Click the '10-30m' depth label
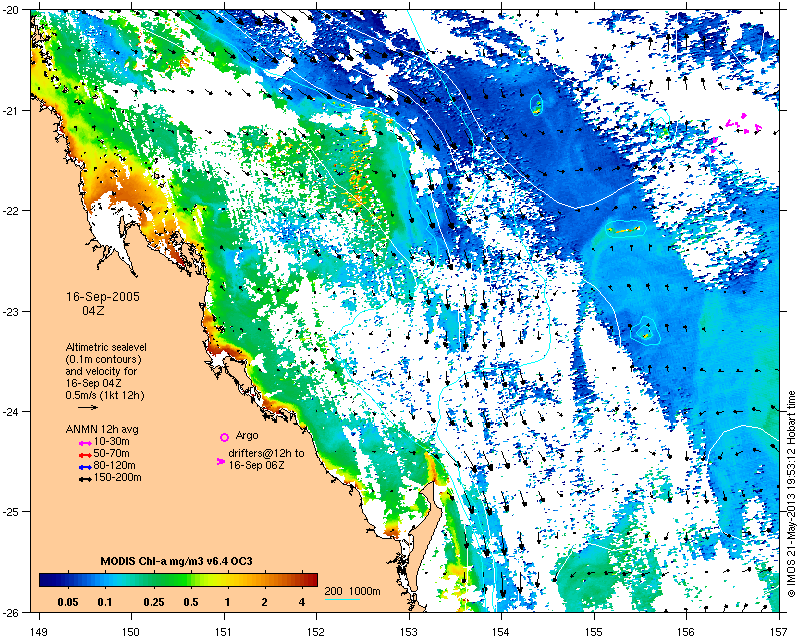800x640 pixels. [x=111, y=441]
